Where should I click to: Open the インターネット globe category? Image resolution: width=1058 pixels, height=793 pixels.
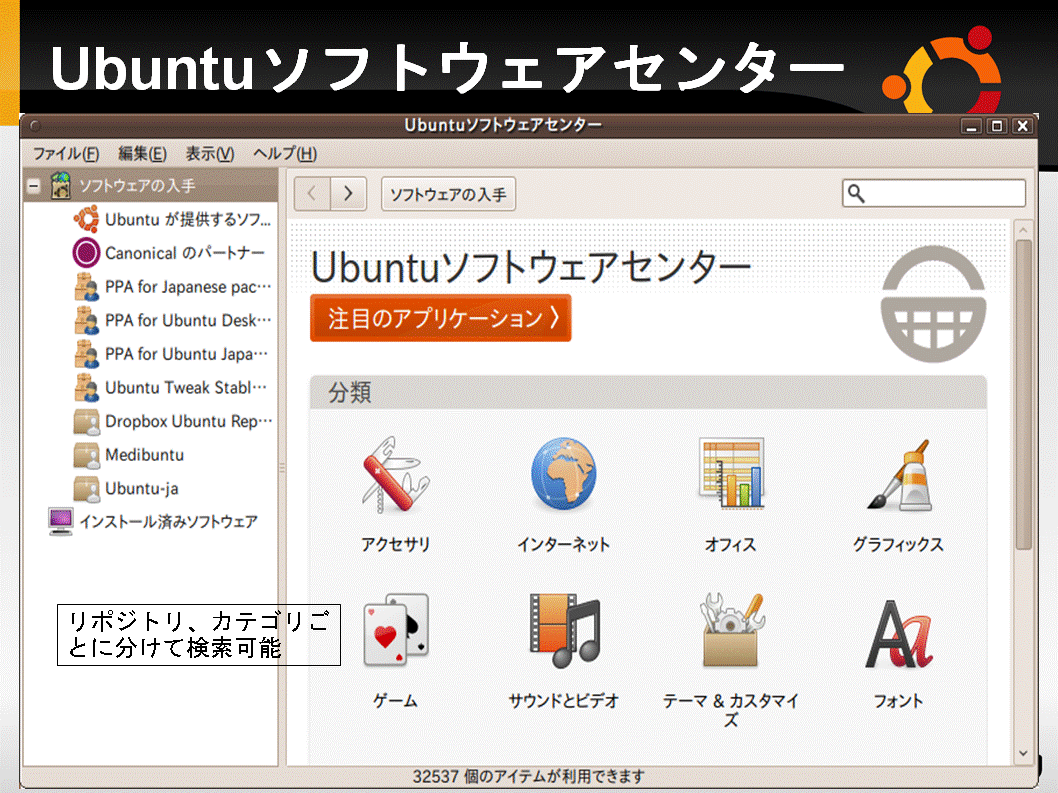pos(563,474)
